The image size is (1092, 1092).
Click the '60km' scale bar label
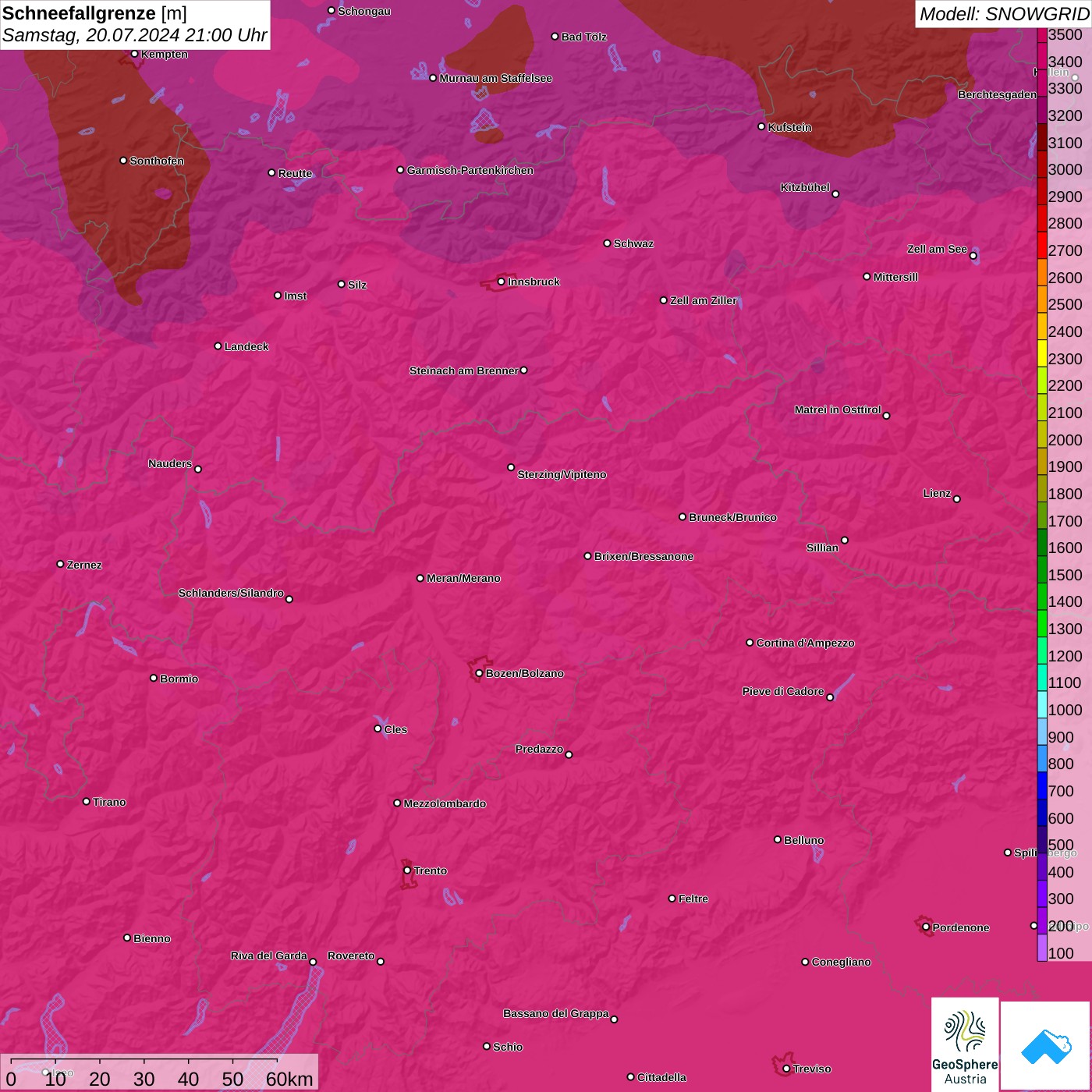[289, 1079]
